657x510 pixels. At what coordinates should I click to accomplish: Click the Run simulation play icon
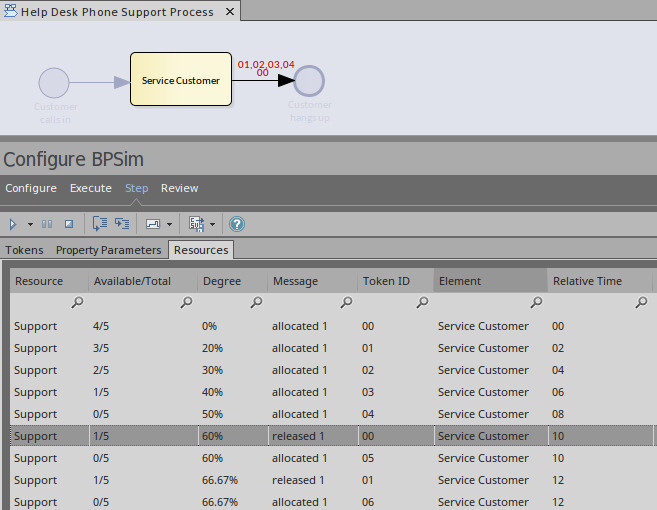13,224
